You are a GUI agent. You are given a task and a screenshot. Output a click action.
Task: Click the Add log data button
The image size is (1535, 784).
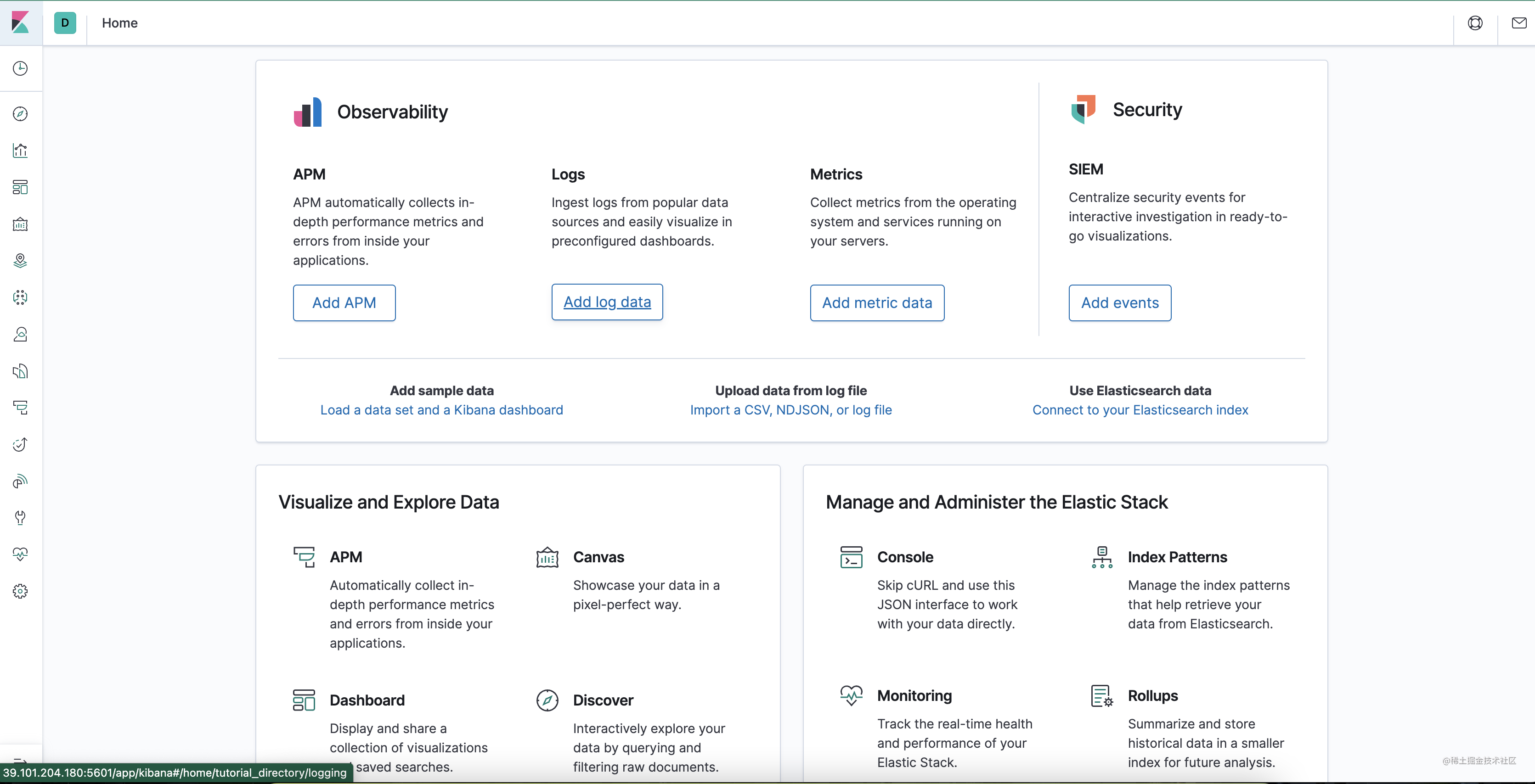[607, 302]
